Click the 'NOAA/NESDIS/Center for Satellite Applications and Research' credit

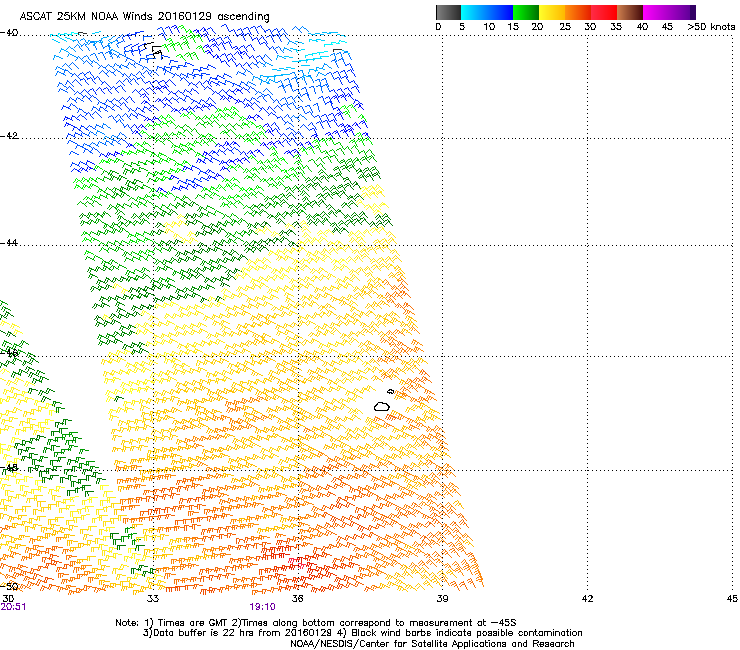point(432,644)
